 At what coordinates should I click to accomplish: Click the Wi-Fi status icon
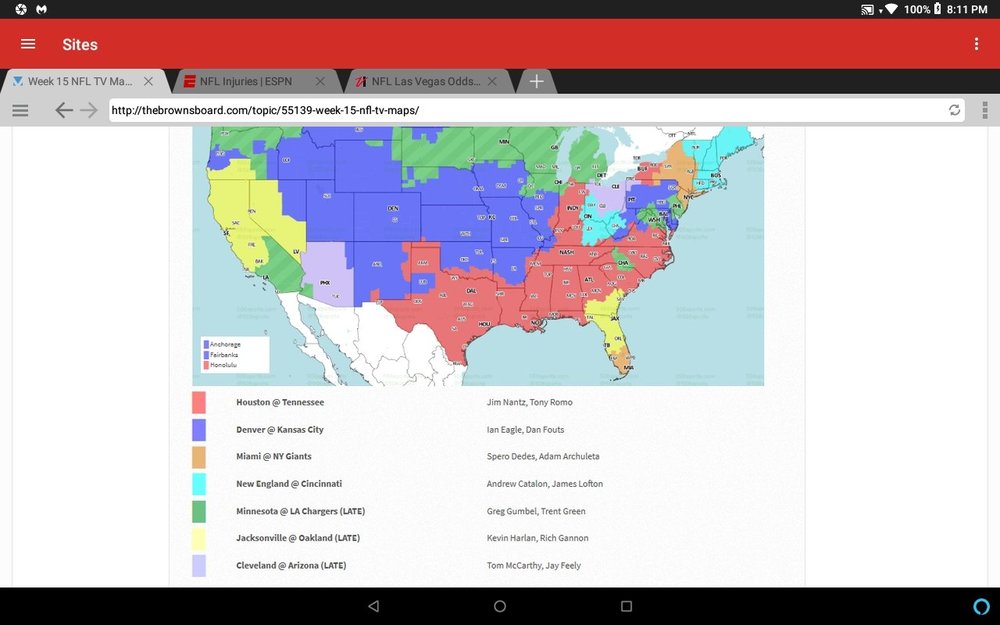(891, 10)
